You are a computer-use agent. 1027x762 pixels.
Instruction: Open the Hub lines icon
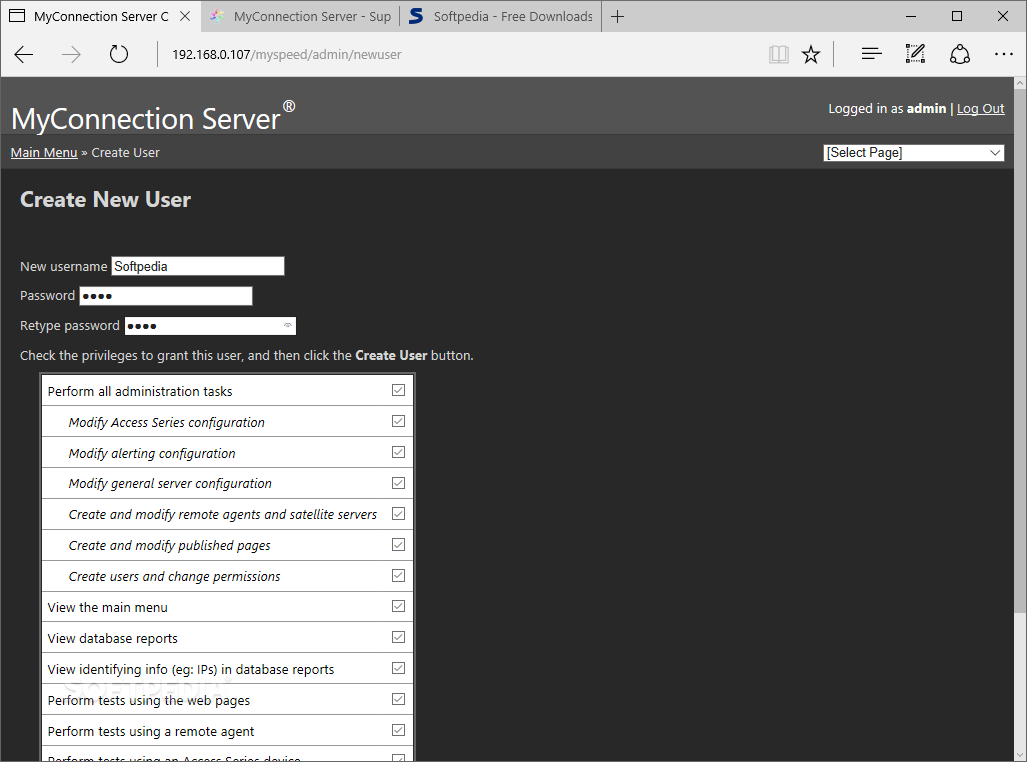click(871, 54)
